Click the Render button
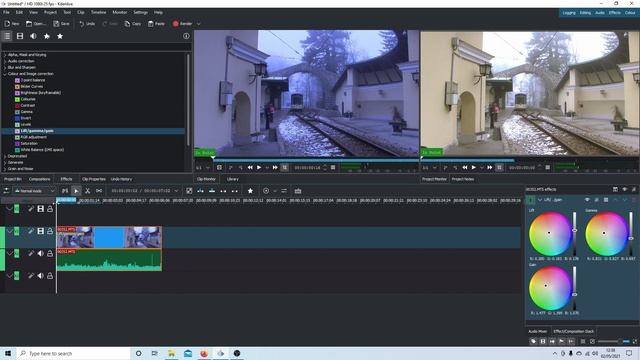Viewport: 640px width, 360px height. click(x=182, y=24)
